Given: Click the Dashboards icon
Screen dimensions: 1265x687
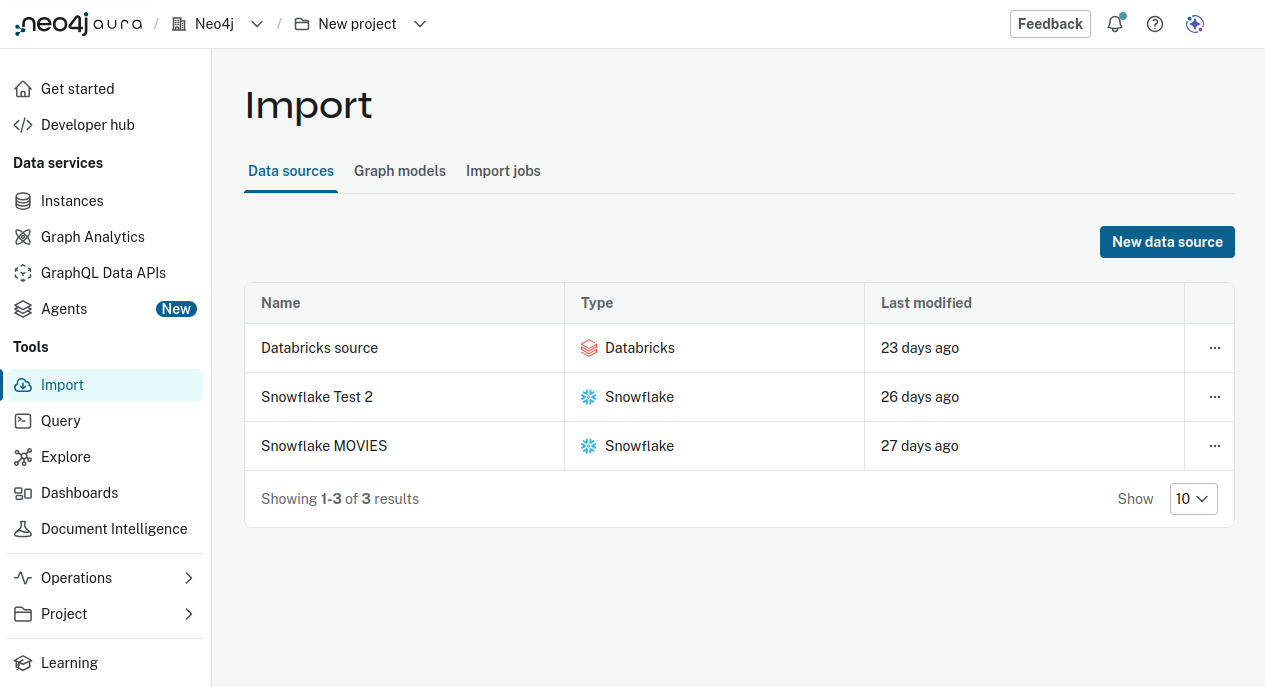Looking at the screenshot, I should (23, 493).
